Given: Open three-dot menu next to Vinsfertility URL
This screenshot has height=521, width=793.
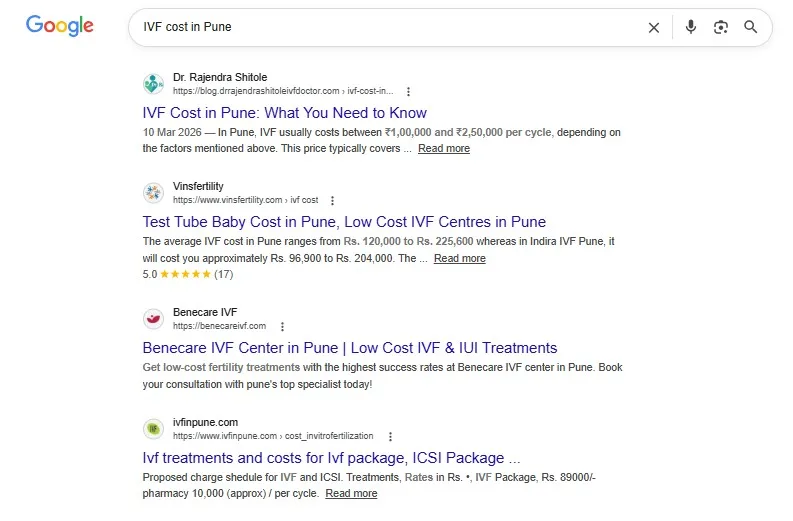Looking at the screenshot, I should [332, 200].
